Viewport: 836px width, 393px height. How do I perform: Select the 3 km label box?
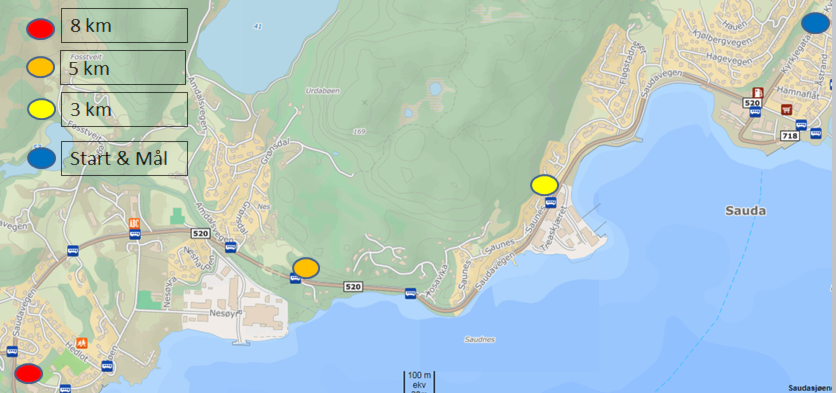pos(124,109)
